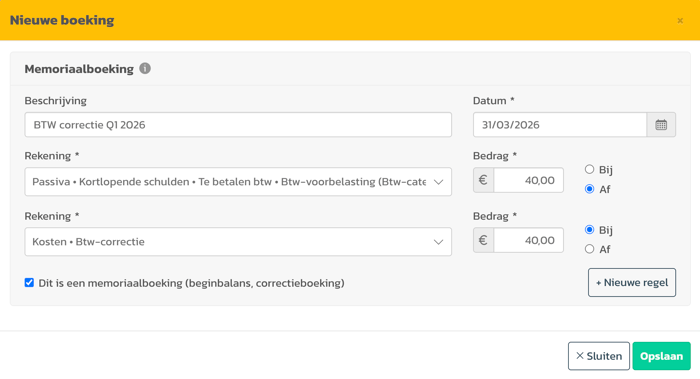The width and height of the screenshot is (700, 379).
Task: Select Af for the Btw-correctie line
Action: point(589,249)
